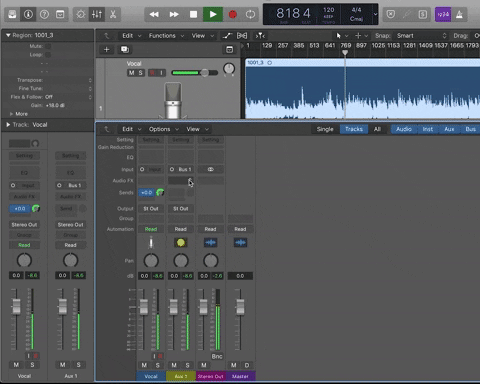Add a new track with plus button
Image resolution: width=480 pixels, height=384 pixels.
coord(106,49)
